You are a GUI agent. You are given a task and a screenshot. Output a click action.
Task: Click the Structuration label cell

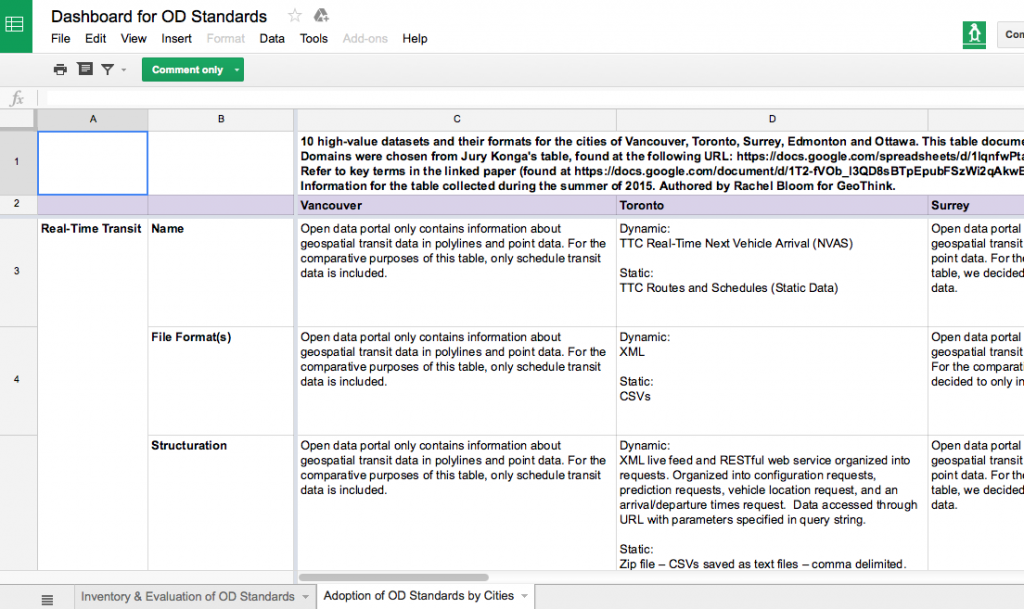click(x=221, y=503)
